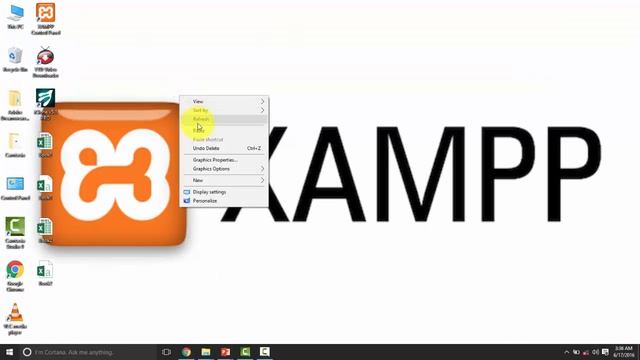Show hidden system tray icons
This screenshot has height=360, width=640.
coord(567,352)
